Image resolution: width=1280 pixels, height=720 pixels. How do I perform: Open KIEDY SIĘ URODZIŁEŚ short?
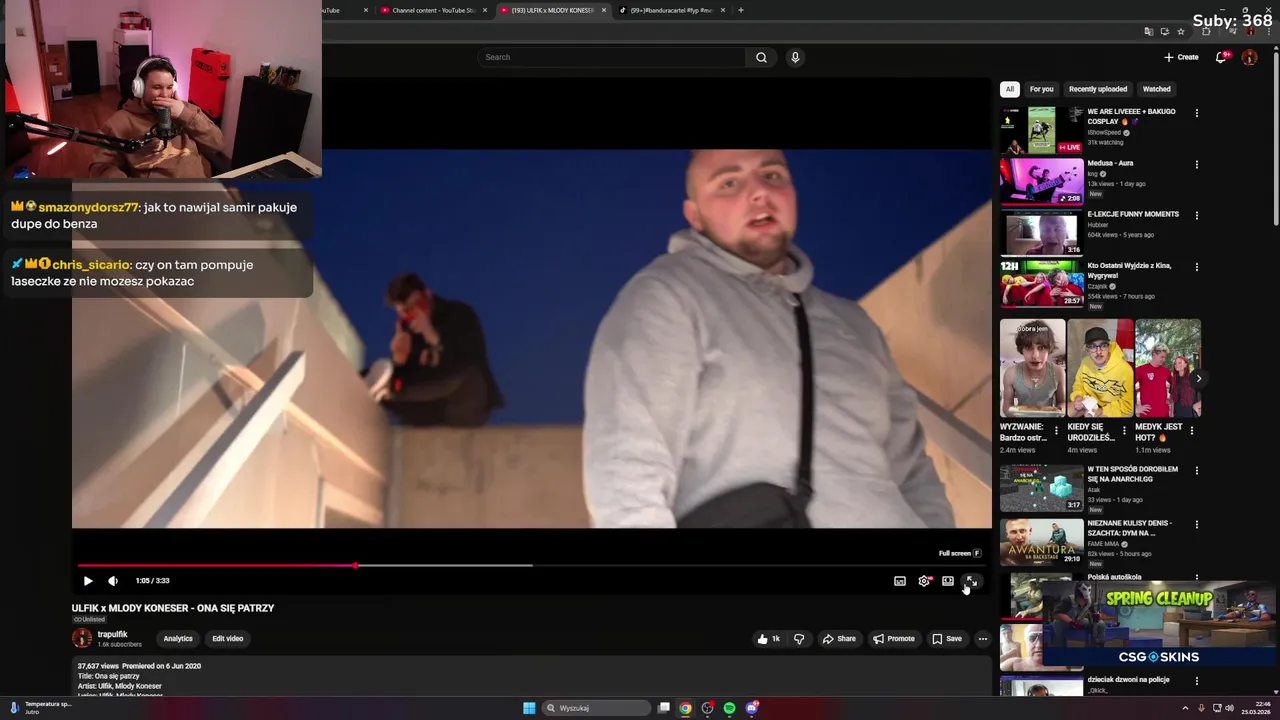click(x=1100, y=368)
